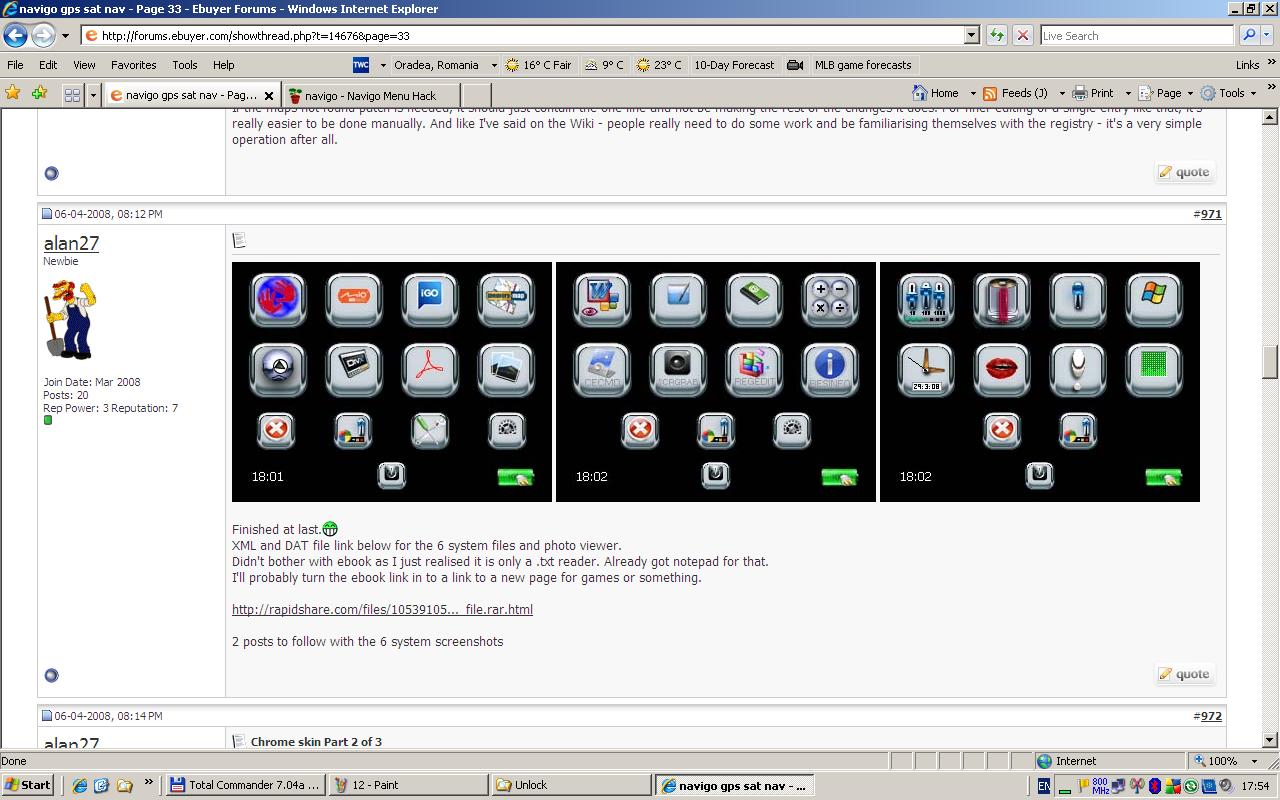The width and height of the screenshot is (1280, 800).
Task: Click the blue info icon in second screenshot
Action: (830, 369)
